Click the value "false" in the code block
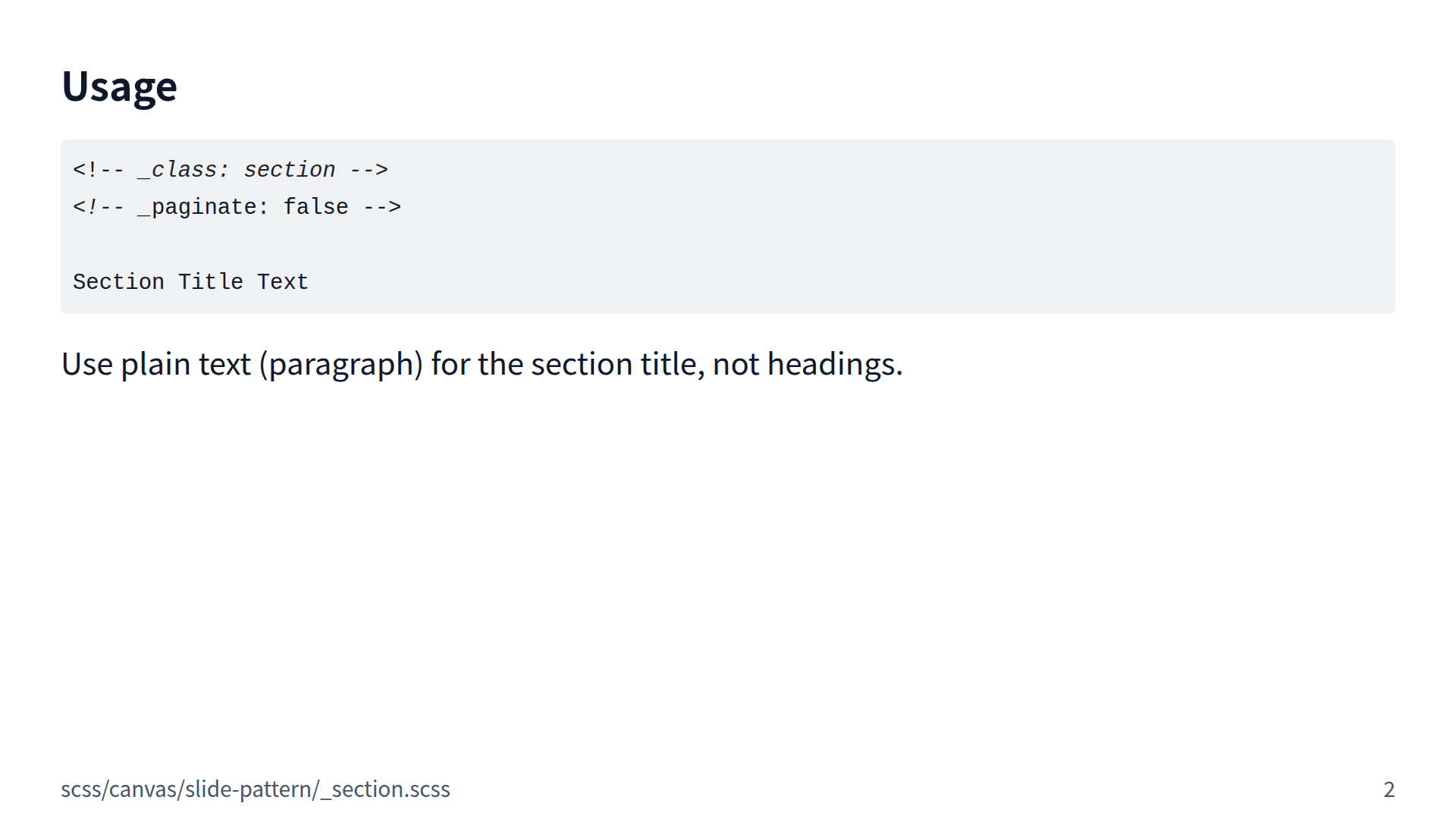 pyautogui.click(x=315, y=207)
